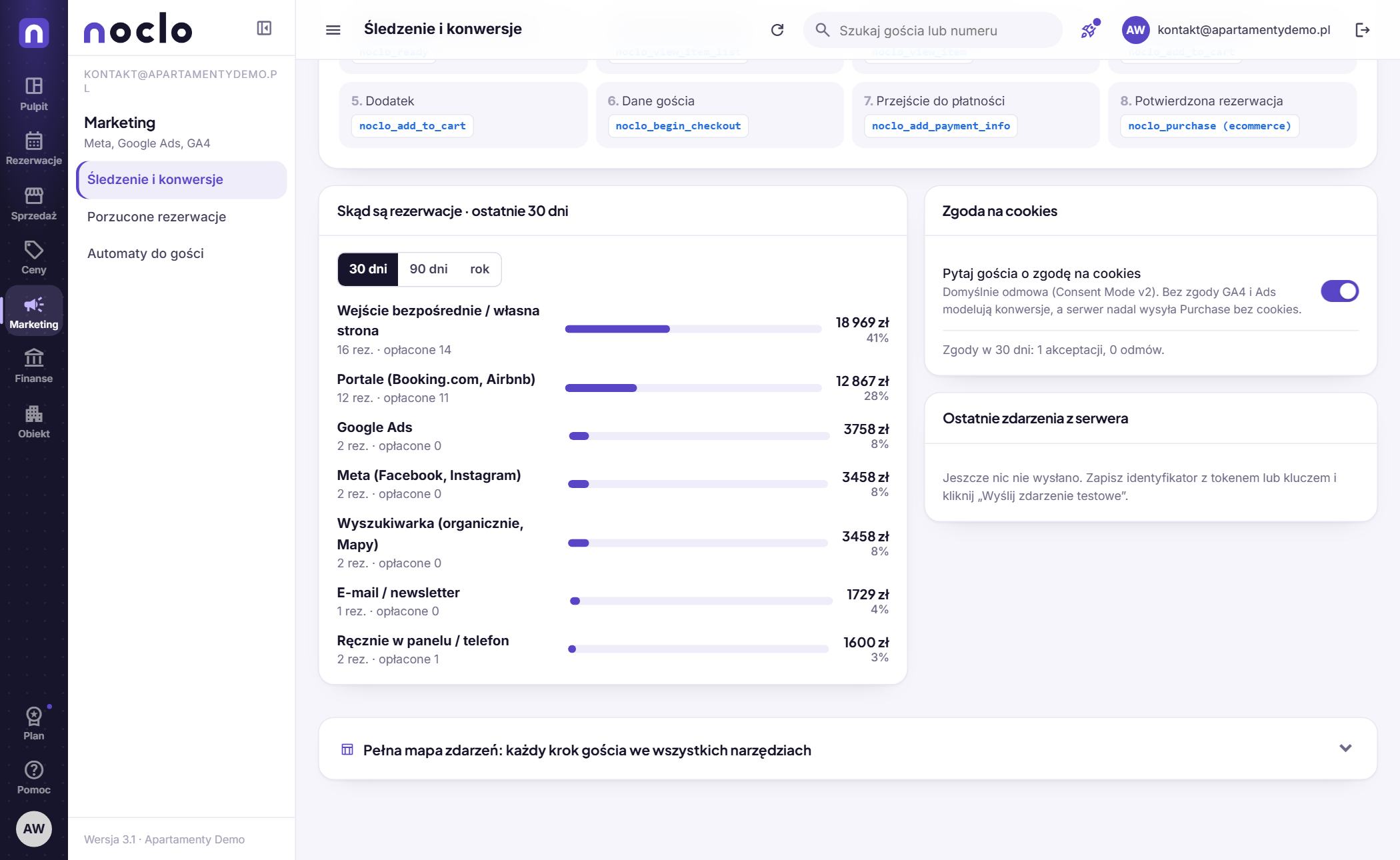1400x860 pixels.
Task: Click the Zgody w 30 dni summary text
Action: point(1053,350)
